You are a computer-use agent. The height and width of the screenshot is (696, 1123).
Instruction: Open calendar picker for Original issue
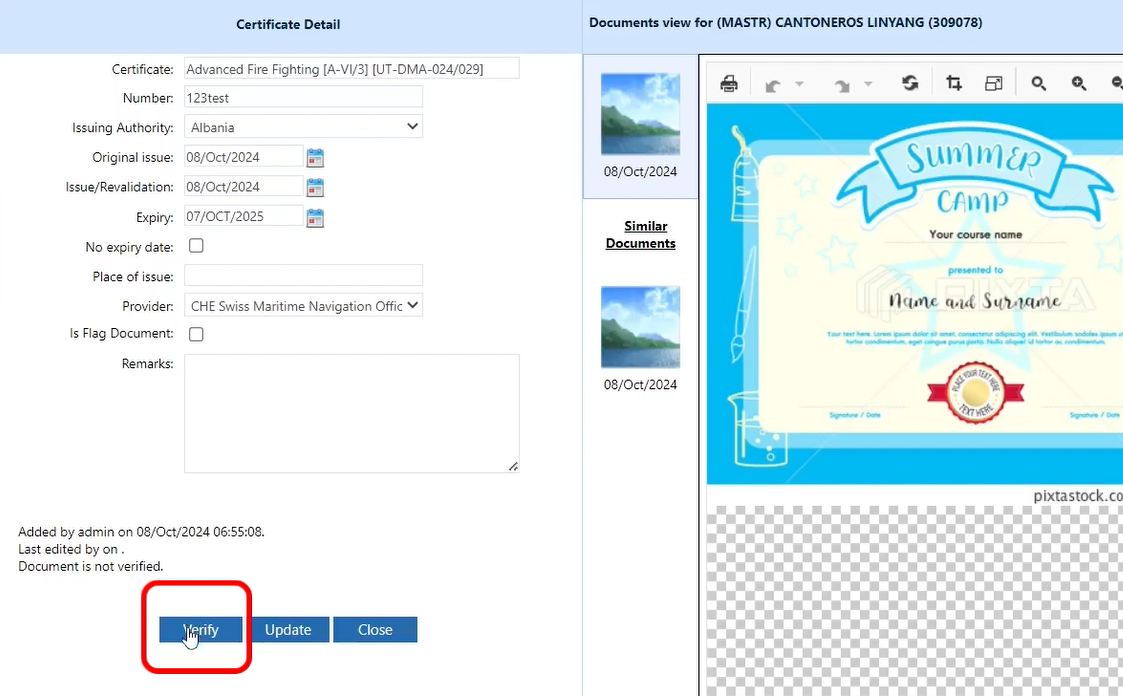click(x=315, y=158)
